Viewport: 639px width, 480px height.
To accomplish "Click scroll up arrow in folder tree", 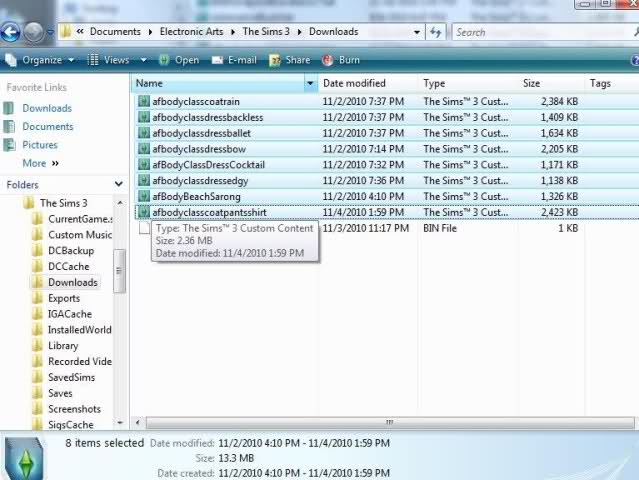I will point(120,203).
